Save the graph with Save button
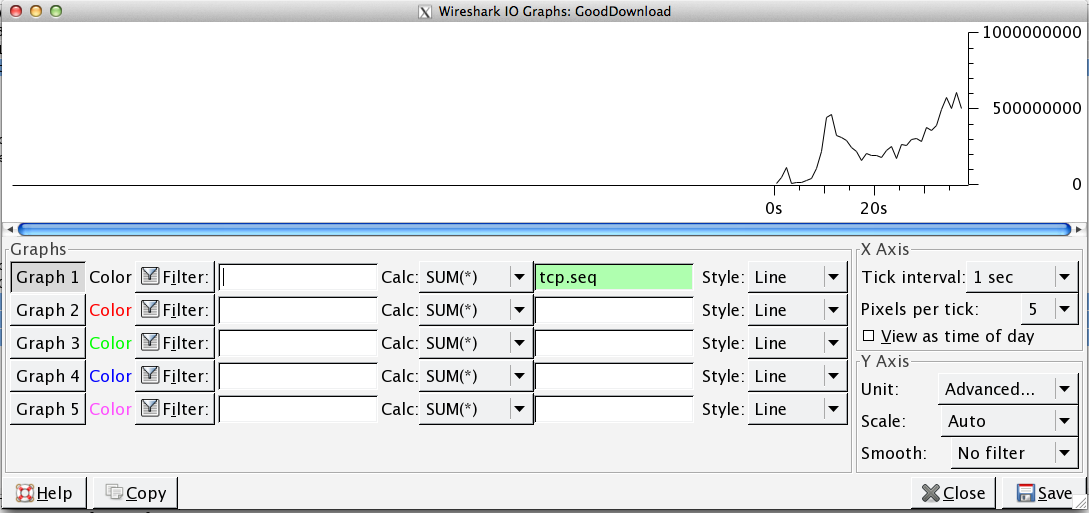This screenshot has height=513, width=1089. (1045, 494)
